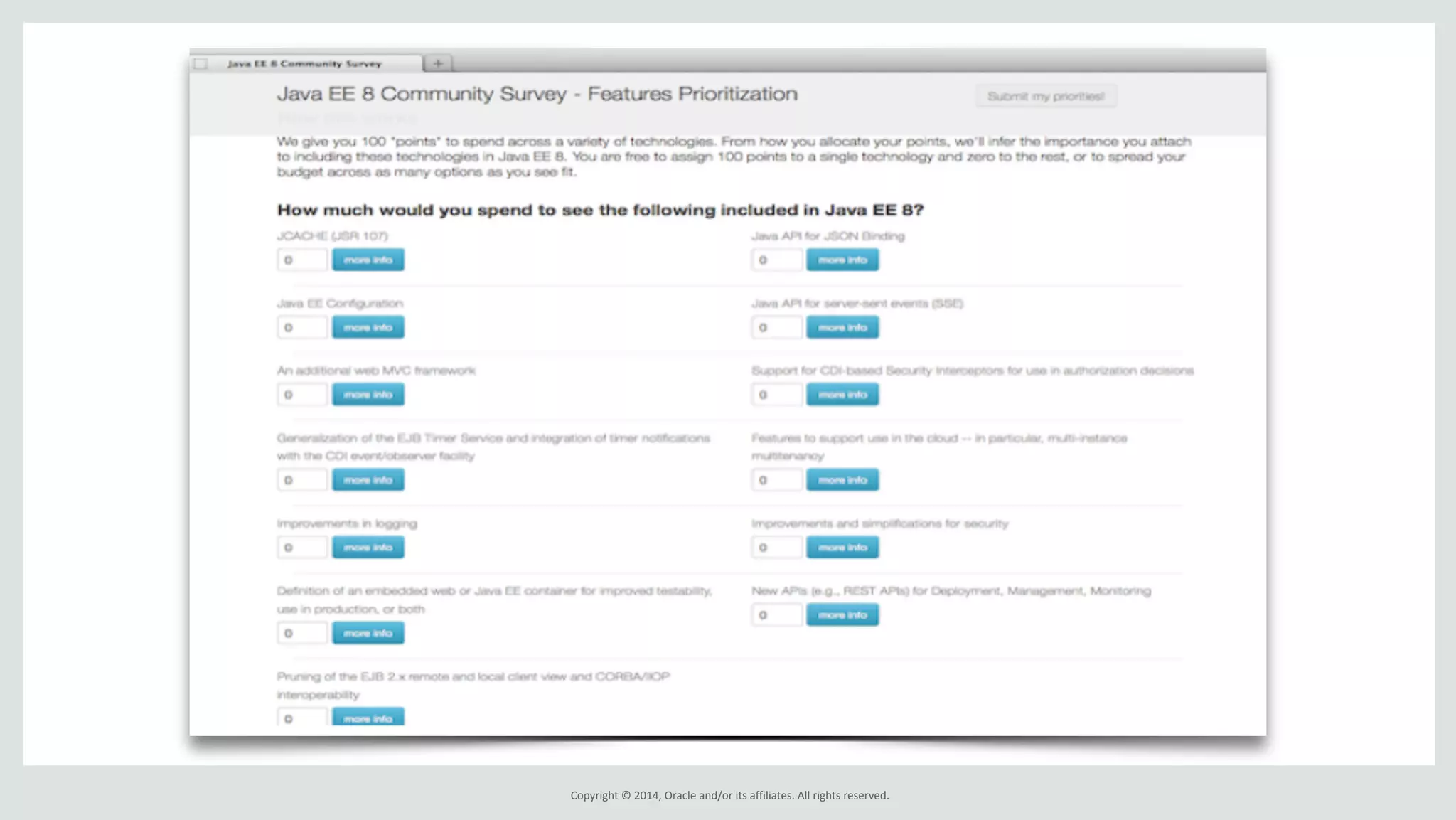1456x820 pixels.
Task: Open more info for cloud multitenancy features
Action: pos(842,480)
